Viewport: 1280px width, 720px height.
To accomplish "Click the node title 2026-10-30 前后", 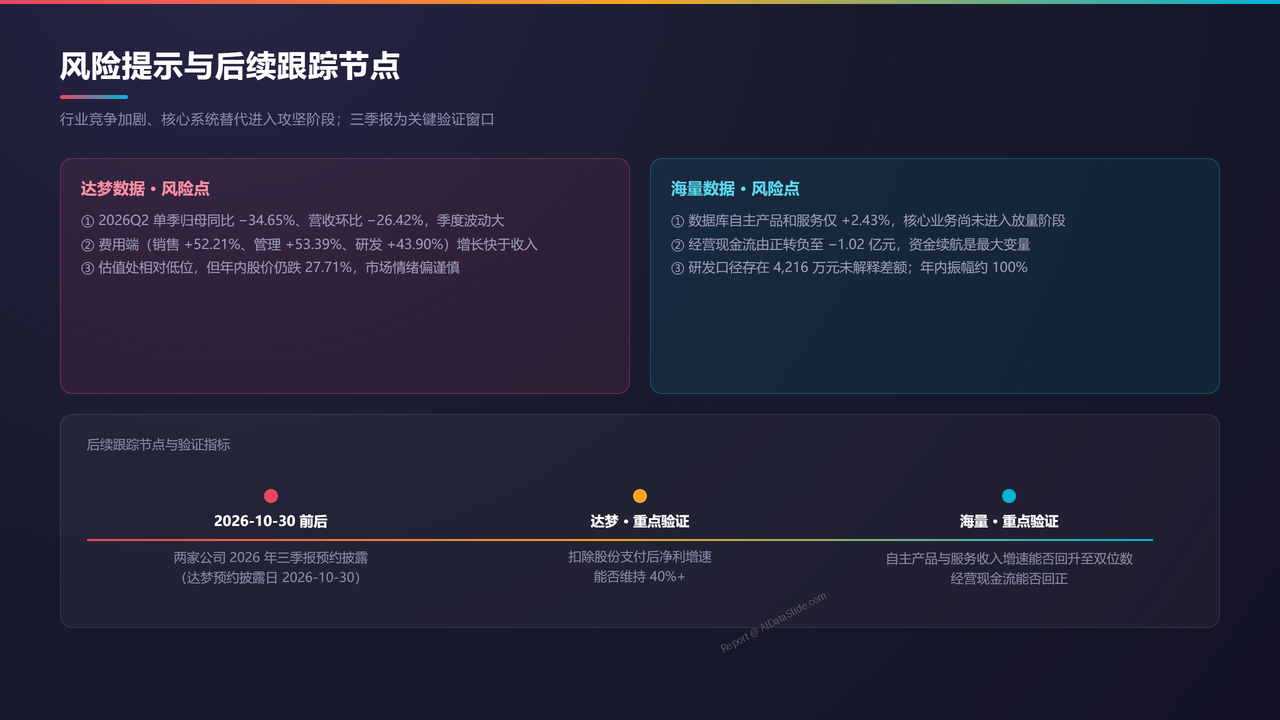I will [x=271, y=521].
